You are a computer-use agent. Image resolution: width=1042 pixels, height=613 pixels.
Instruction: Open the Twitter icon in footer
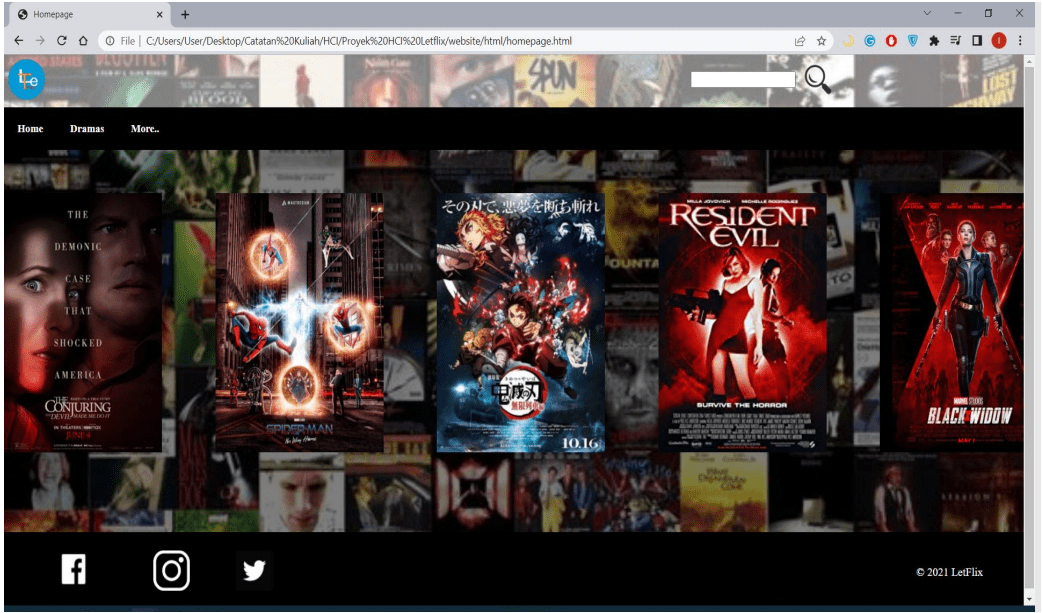click(255, 570)
